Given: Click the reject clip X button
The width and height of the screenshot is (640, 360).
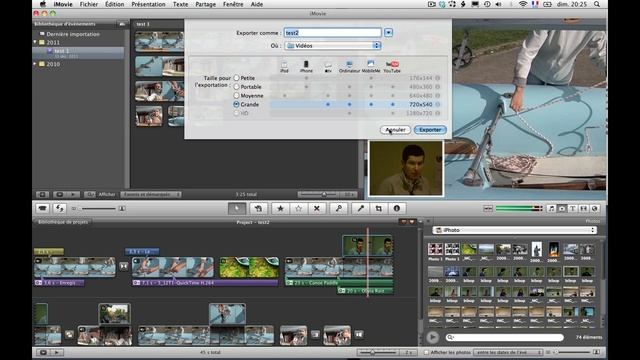Looking at the screenshot, I should pos(317,209).
